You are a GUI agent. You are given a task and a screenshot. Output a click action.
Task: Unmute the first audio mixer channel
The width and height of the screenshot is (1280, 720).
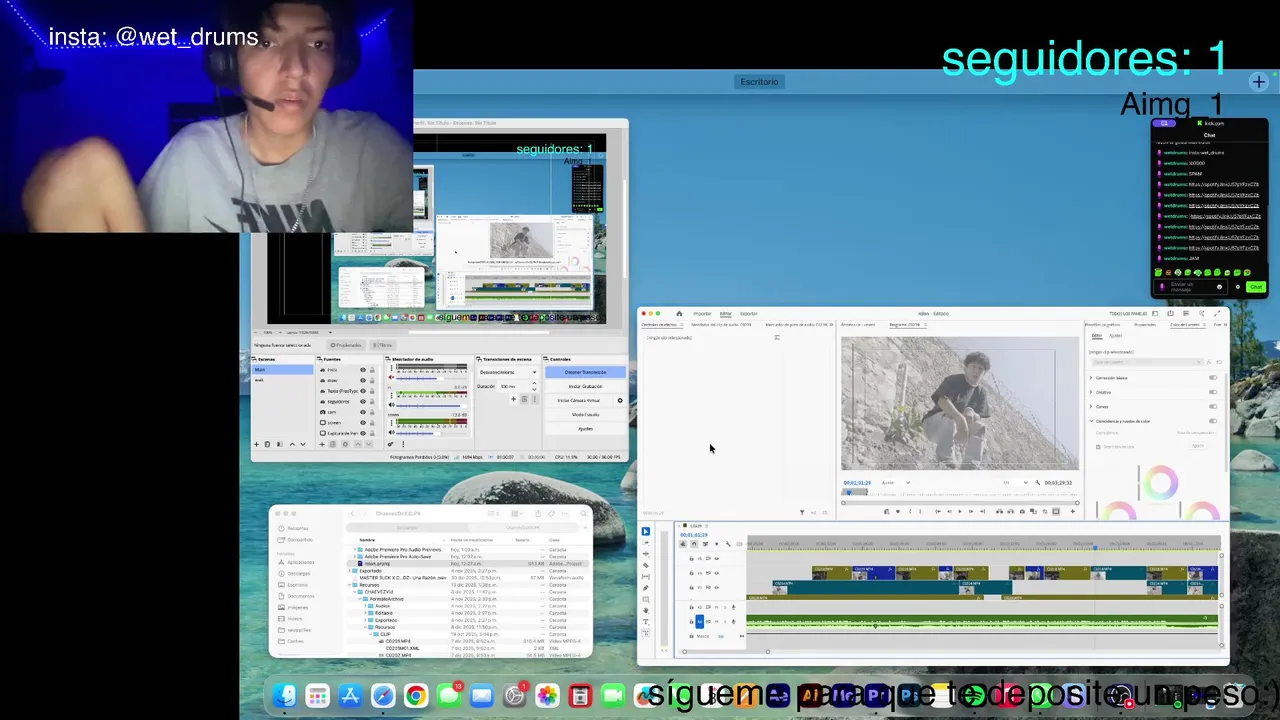(x=391, y=378)
